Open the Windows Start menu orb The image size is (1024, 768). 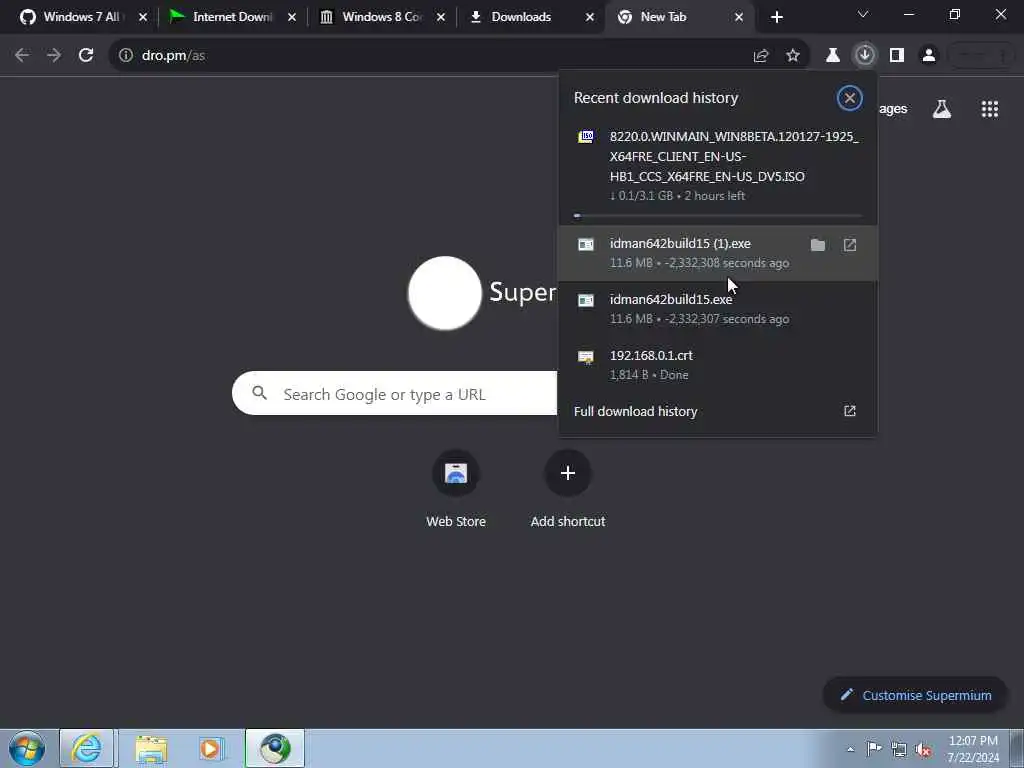pyautogui.click(x=27, y=748)
